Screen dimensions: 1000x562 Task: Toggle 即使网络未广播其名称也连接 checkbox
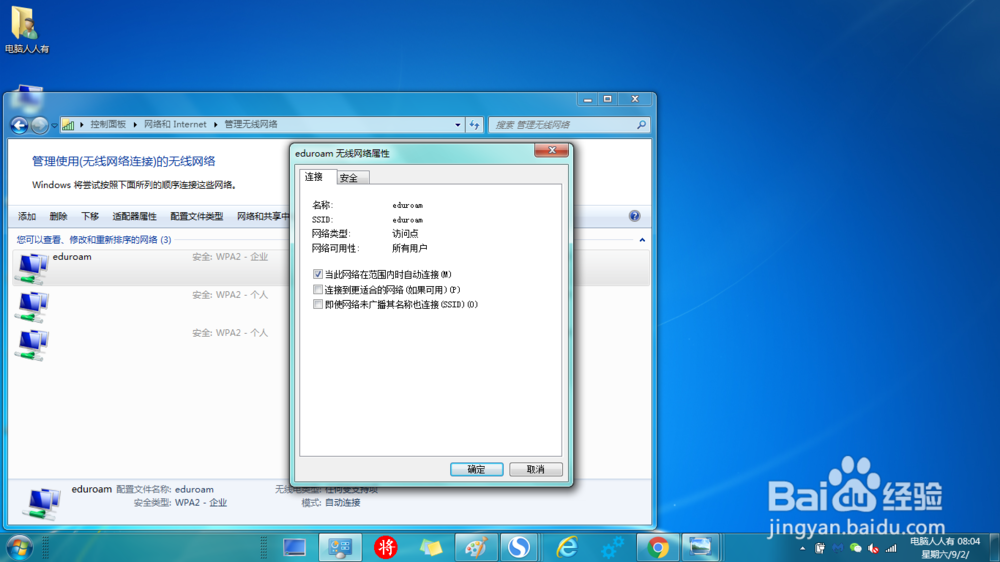318,304
